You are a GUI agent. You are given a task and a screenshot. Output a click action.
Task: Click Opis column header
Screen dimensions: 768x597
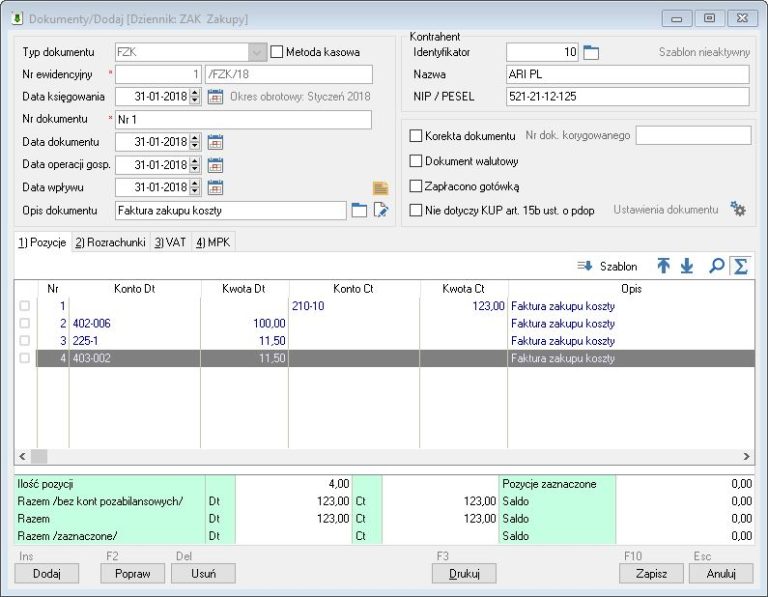(631, 289)
